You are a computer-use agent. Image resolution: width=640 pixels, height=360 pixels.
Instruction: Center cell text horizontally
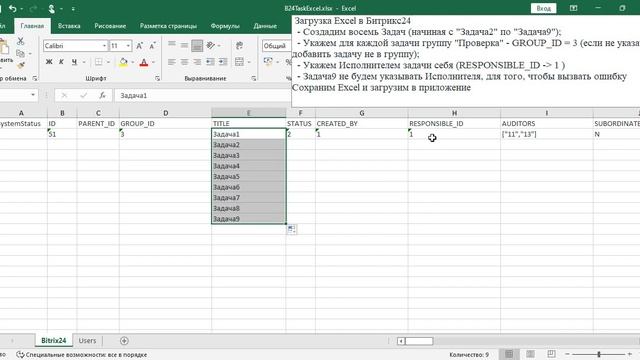click(x=184, y=62)
